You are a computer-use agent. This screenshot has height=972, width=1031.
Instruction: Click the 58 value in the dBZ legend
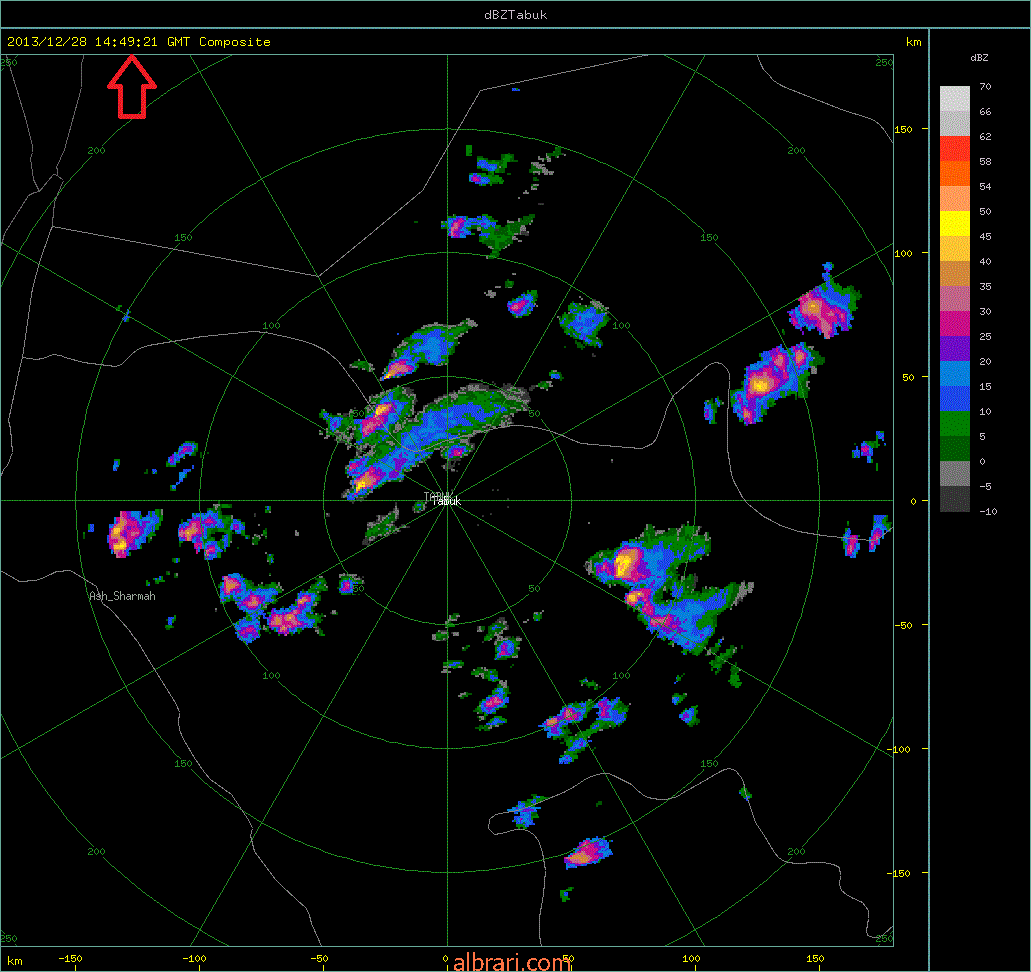tap(985, 161)
